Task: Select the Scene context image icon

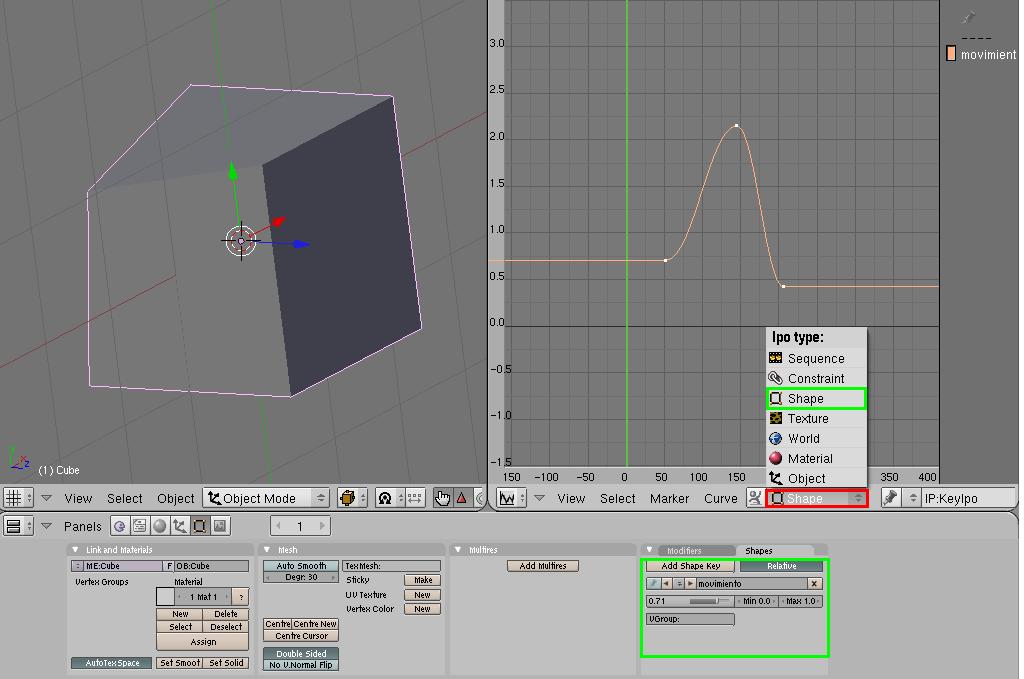Action: coord(220,526)
